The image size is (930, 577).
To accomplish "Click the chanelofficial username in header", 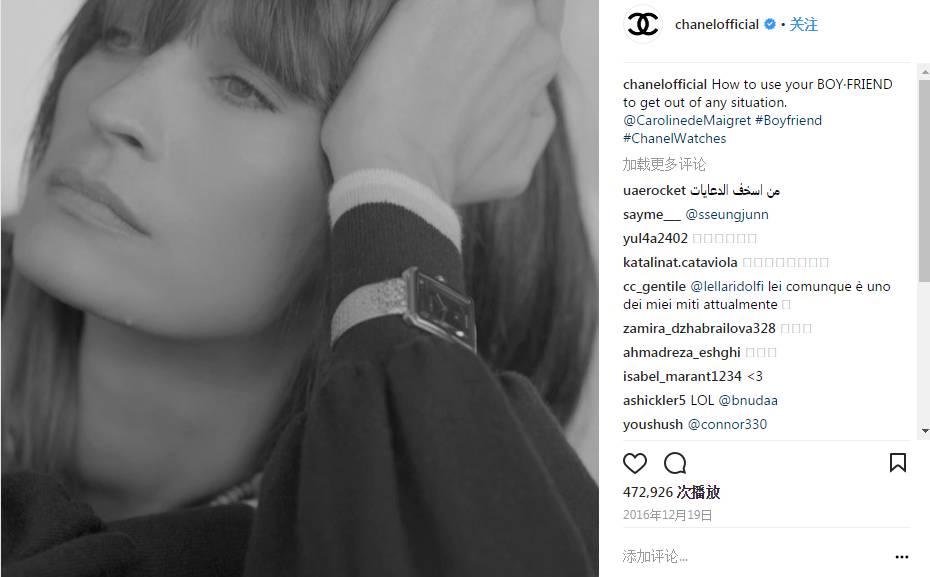I will [x=716, y=24].
